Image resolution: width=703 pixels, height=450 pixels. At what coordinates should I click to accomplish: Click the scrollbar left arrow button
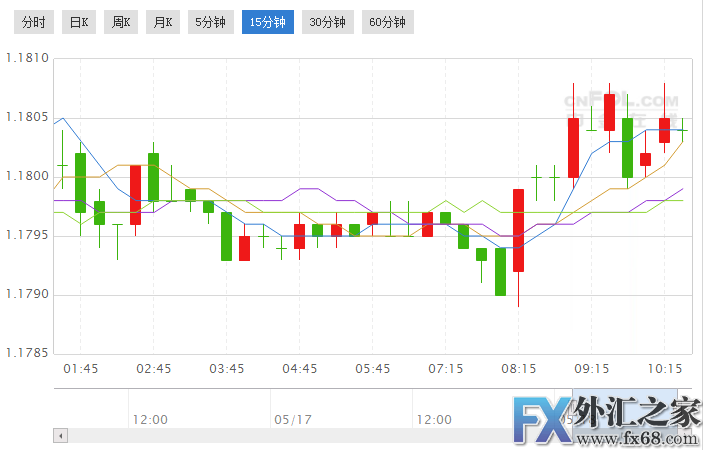coord(60,436)
